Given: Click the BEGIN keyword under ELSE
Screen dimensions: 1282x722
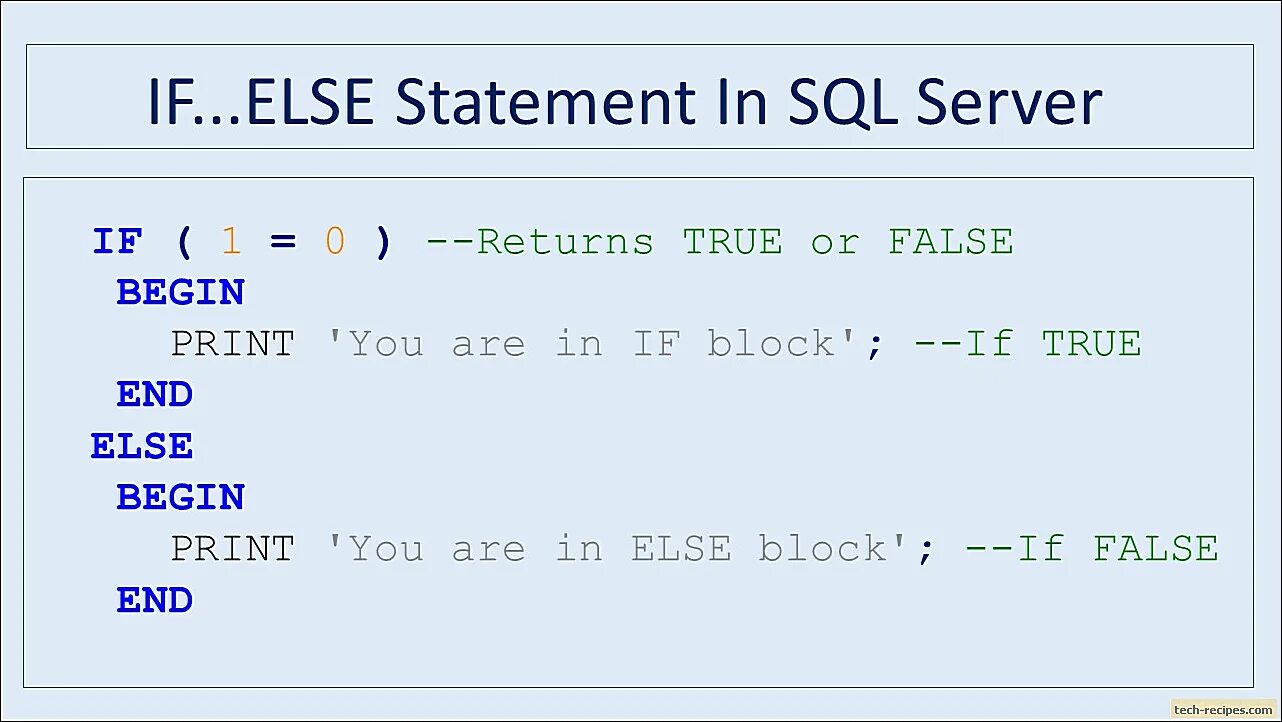Looking at the screenshot, I should click(x=180, y=497).
